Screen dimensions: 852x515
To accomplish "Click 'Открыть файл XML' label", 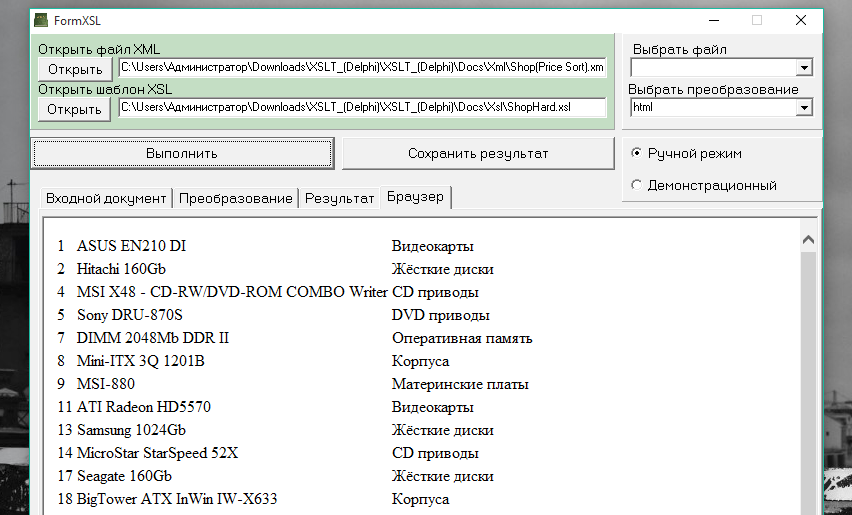I will [99, 49].
